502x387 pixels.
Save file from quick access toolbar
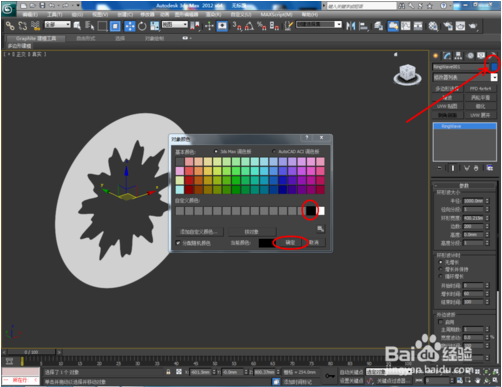pyautogui.click(x=42, y=5)
